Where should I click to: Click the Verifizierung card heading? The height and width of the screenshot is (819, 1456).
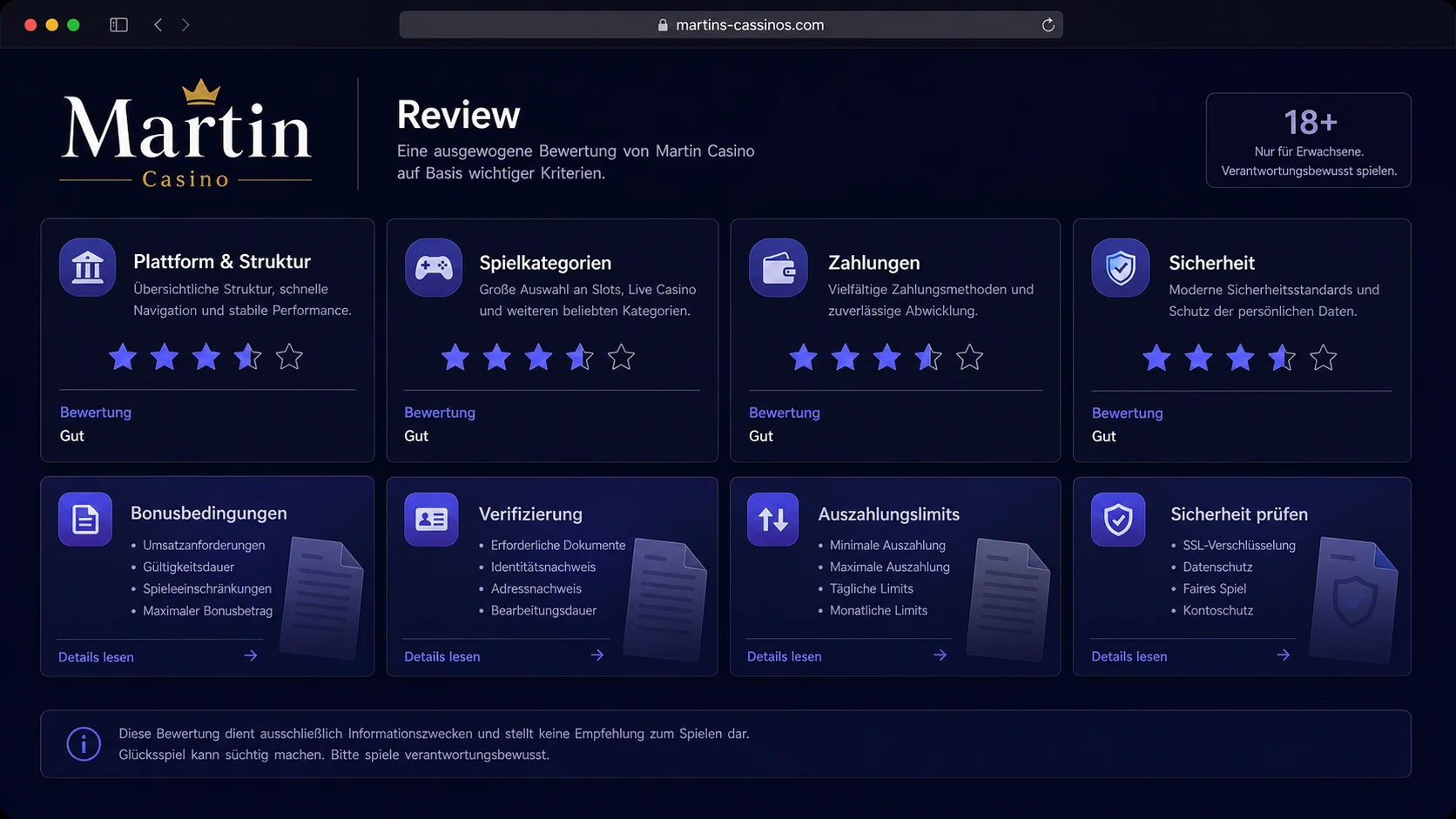tap(530, 514)
